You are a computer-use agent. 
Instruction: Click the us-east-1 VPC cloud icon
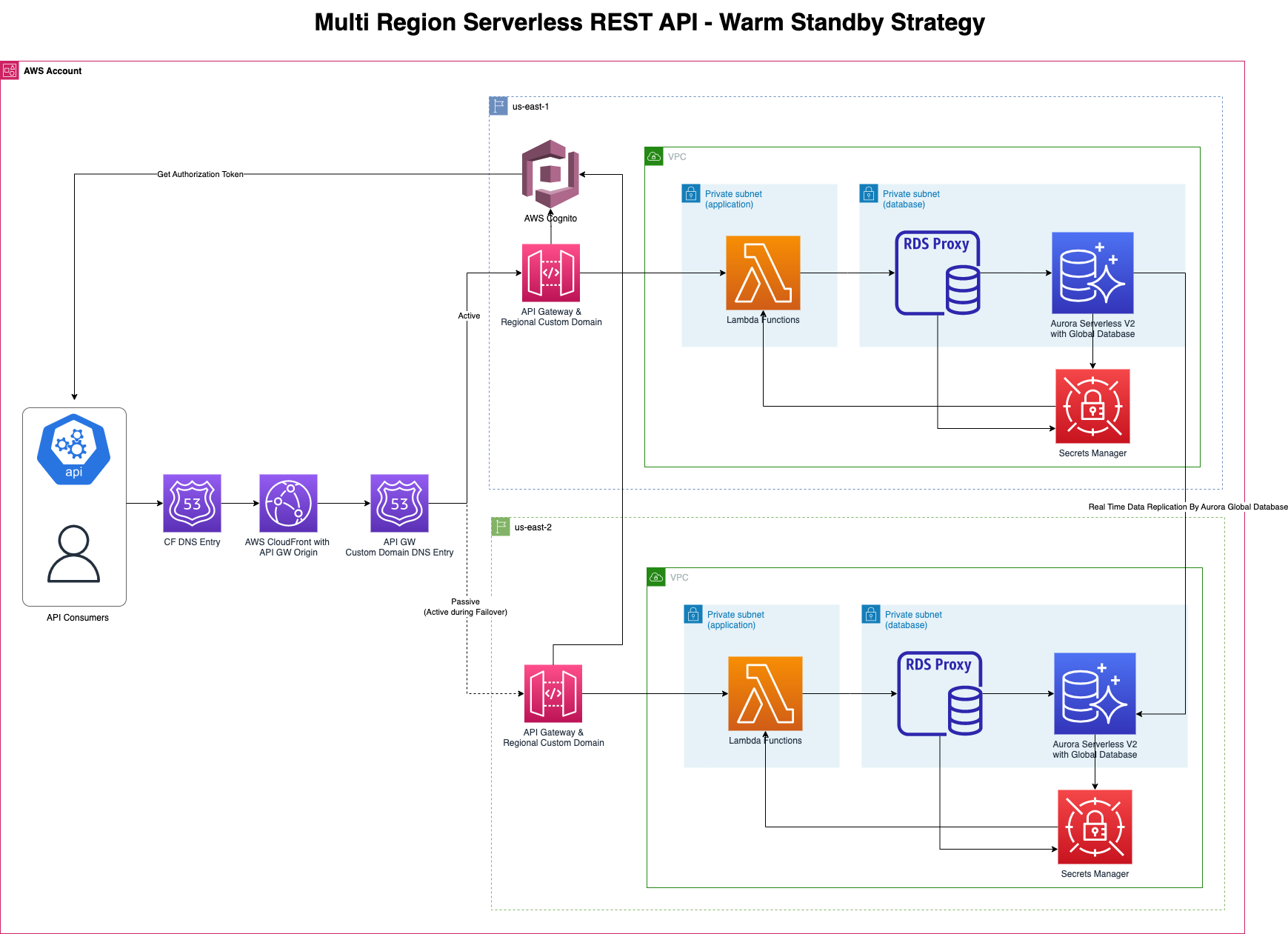pos(654,156)
